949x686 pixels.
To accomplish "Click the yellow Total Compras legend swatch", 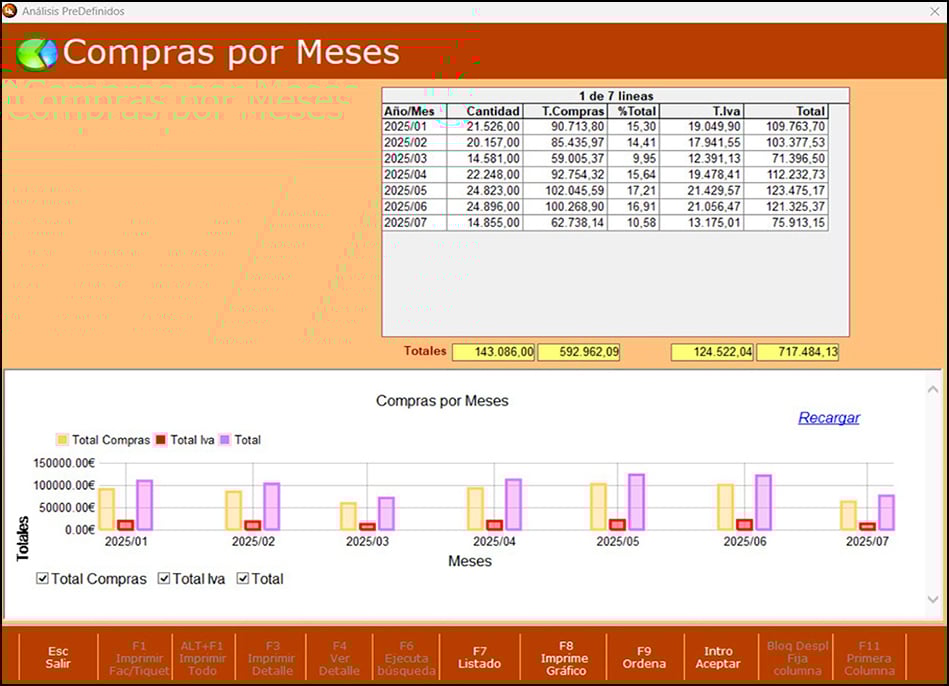I will click(x=63, y=440).
